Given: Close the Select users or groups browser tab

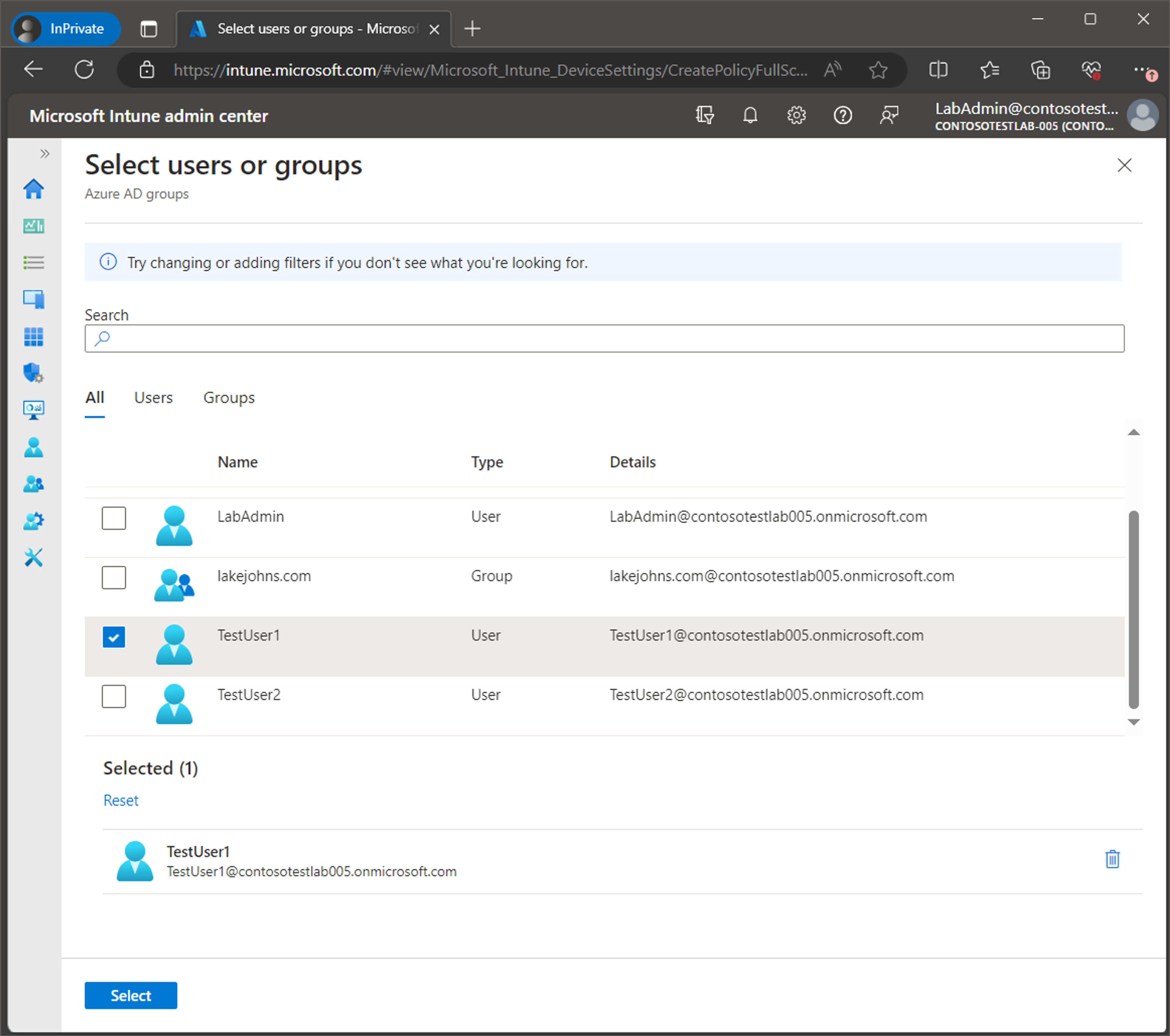Looking at the screenshot, I should (434, 29).
